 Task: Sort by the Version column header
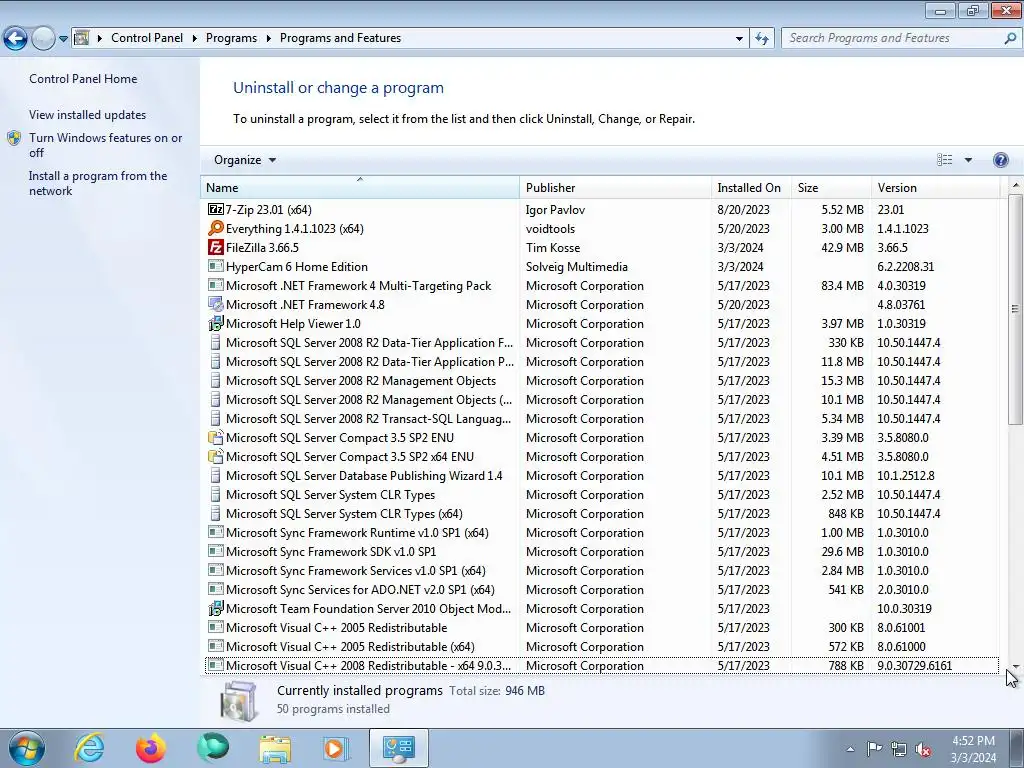(x=935, y=187)
